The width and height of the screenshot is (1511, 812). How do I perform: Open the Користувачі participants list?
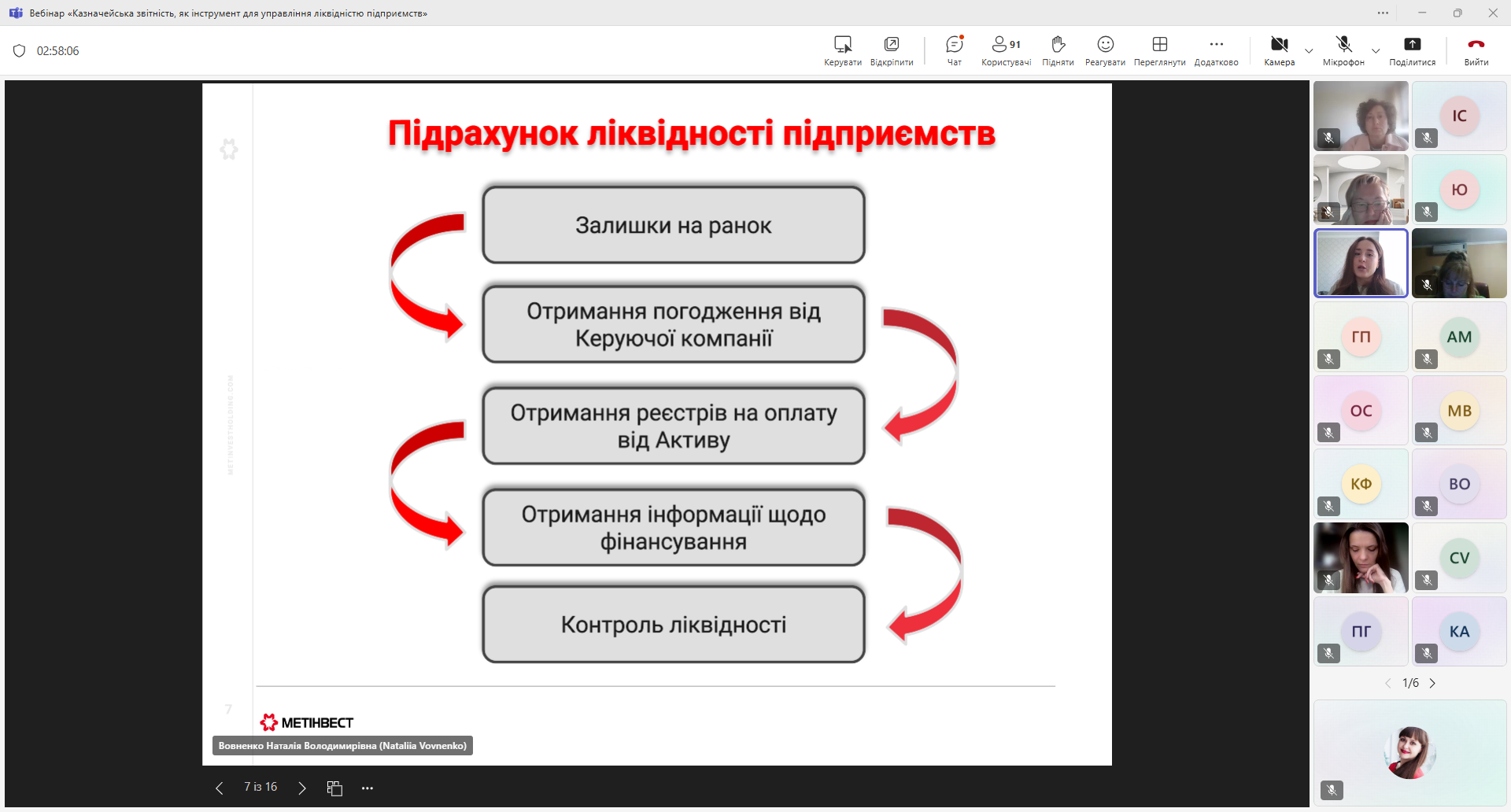coord(1005,50)
